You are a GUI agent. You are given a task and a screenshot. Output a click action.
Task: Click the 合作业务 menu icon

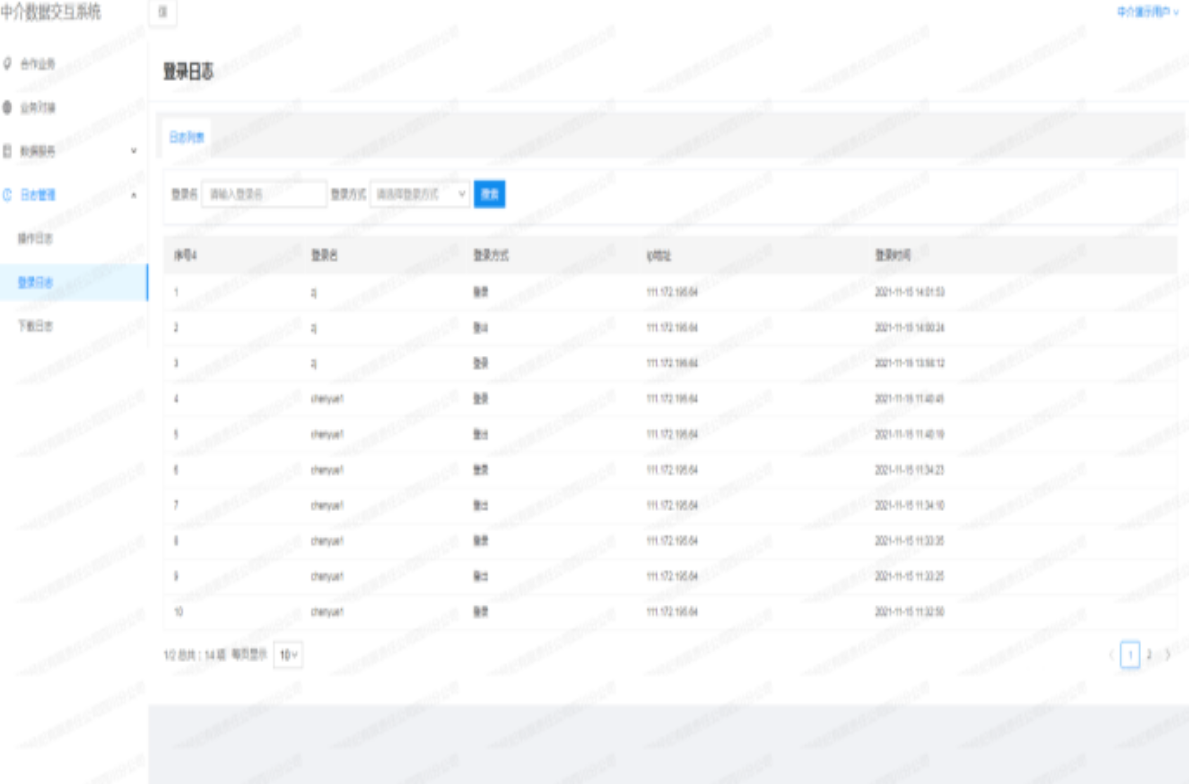(8, 64)
